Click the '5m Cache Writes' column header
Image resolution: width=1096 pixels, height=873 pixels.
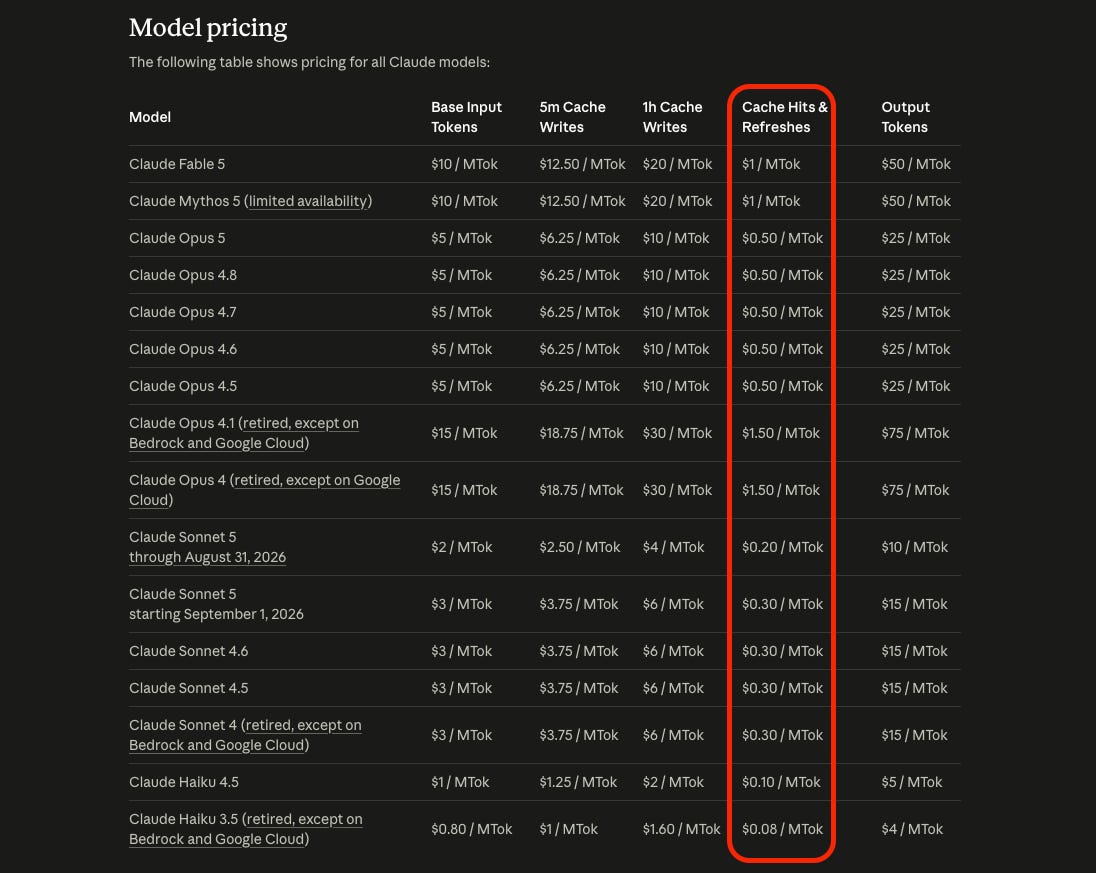572,117
